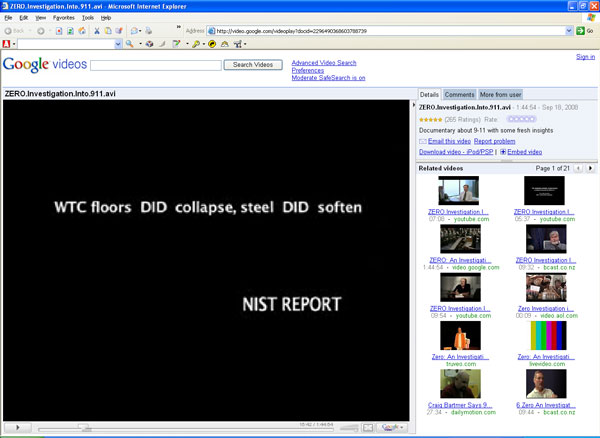Open the Favorites menu
Screen dimensions: 600x438
pos(63,18)
